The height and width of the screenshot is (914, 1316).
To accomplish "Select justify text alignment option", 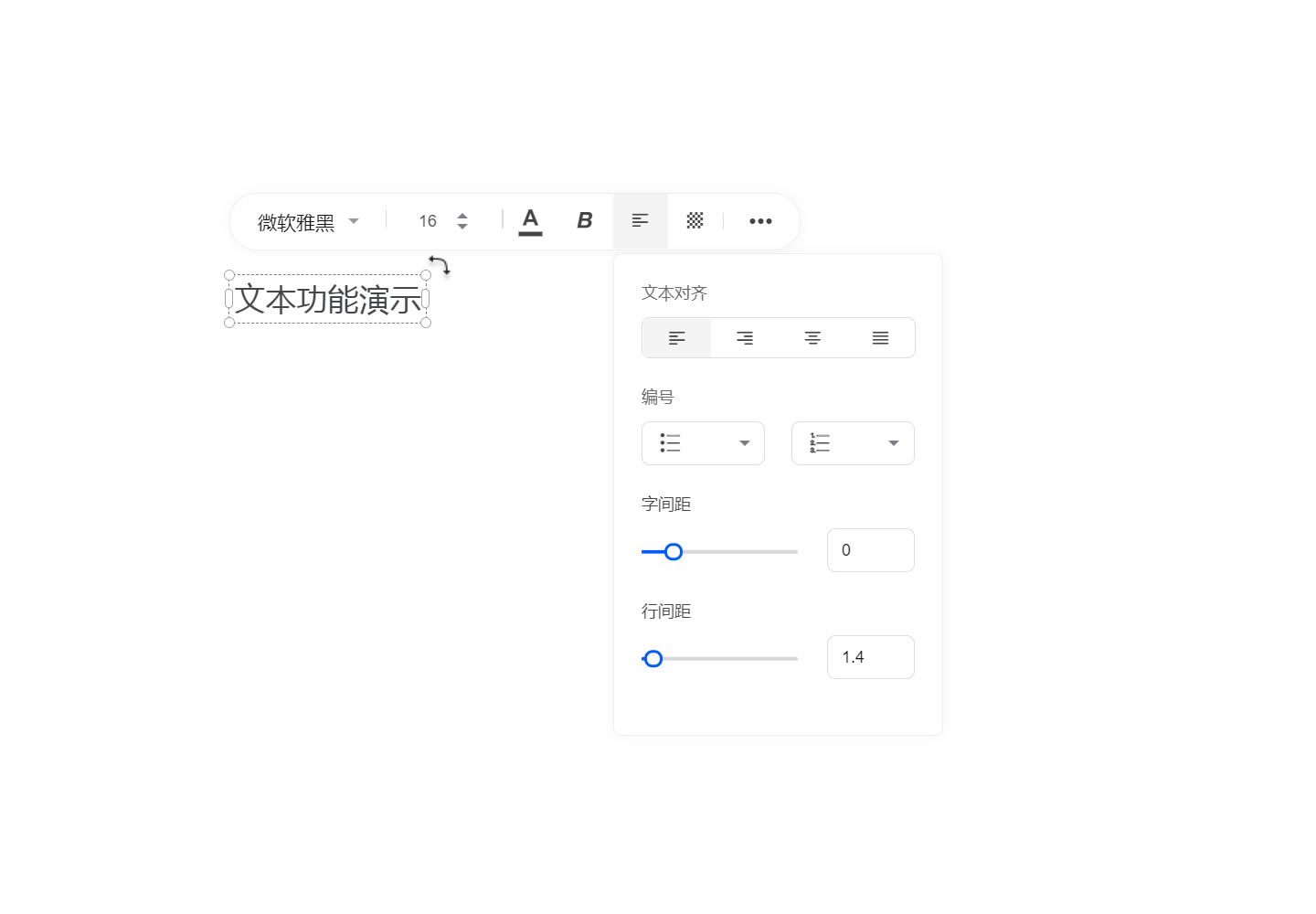I will click(x=880, y=338).
